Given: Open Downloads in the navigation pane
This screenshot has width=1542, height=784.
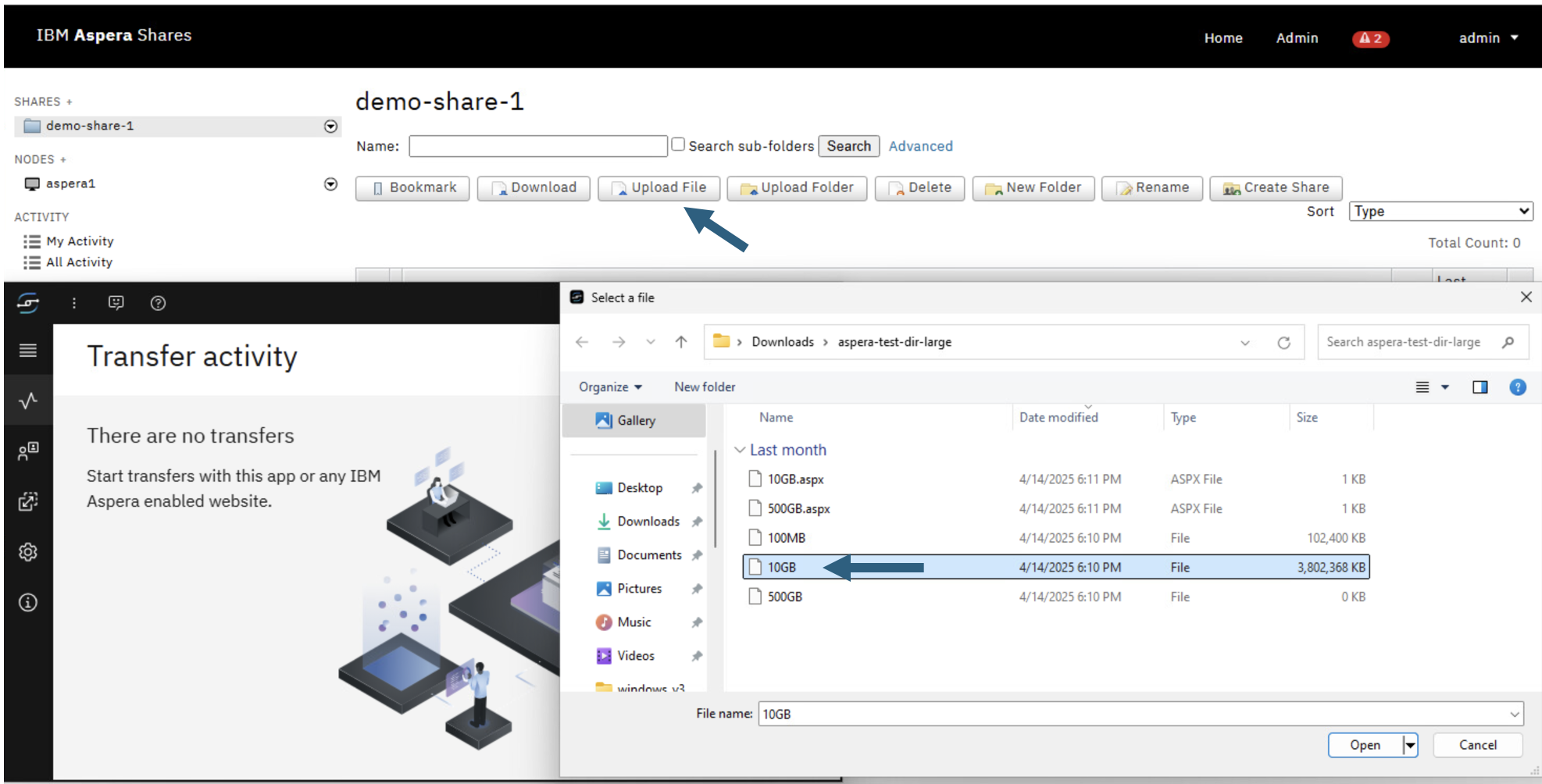Looking at the screenshot, I should 648,522.
